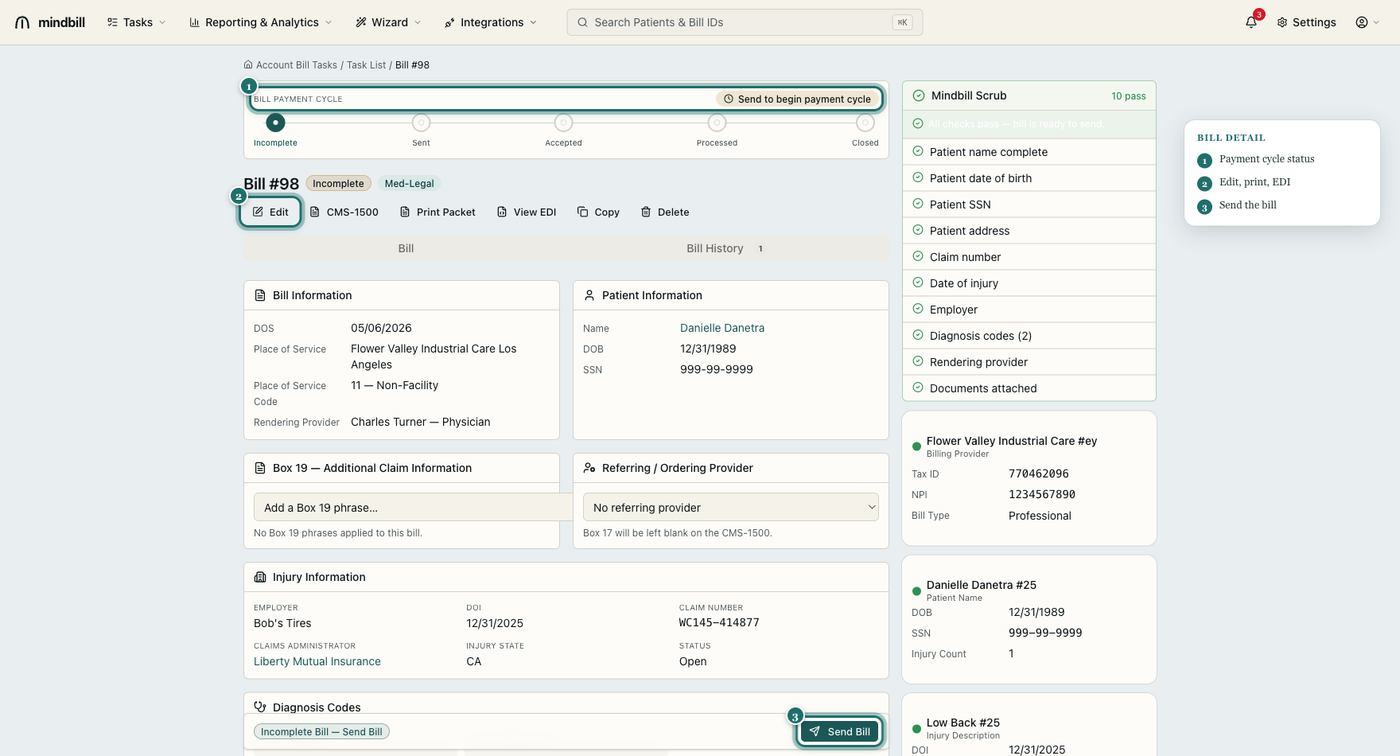Click the Send Bill button

tap(840, 731)
